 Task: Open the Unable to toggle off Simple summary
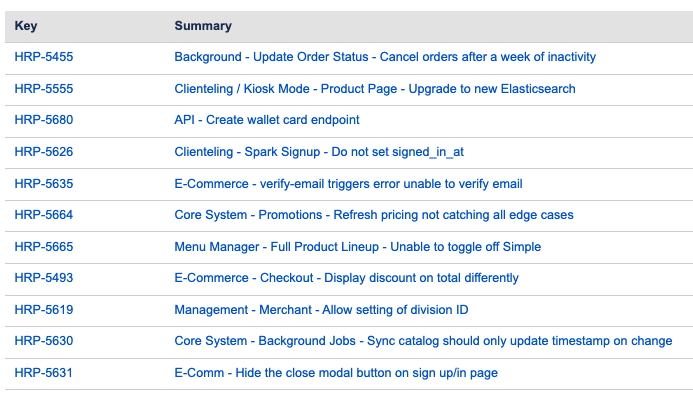tap(358, 247)
